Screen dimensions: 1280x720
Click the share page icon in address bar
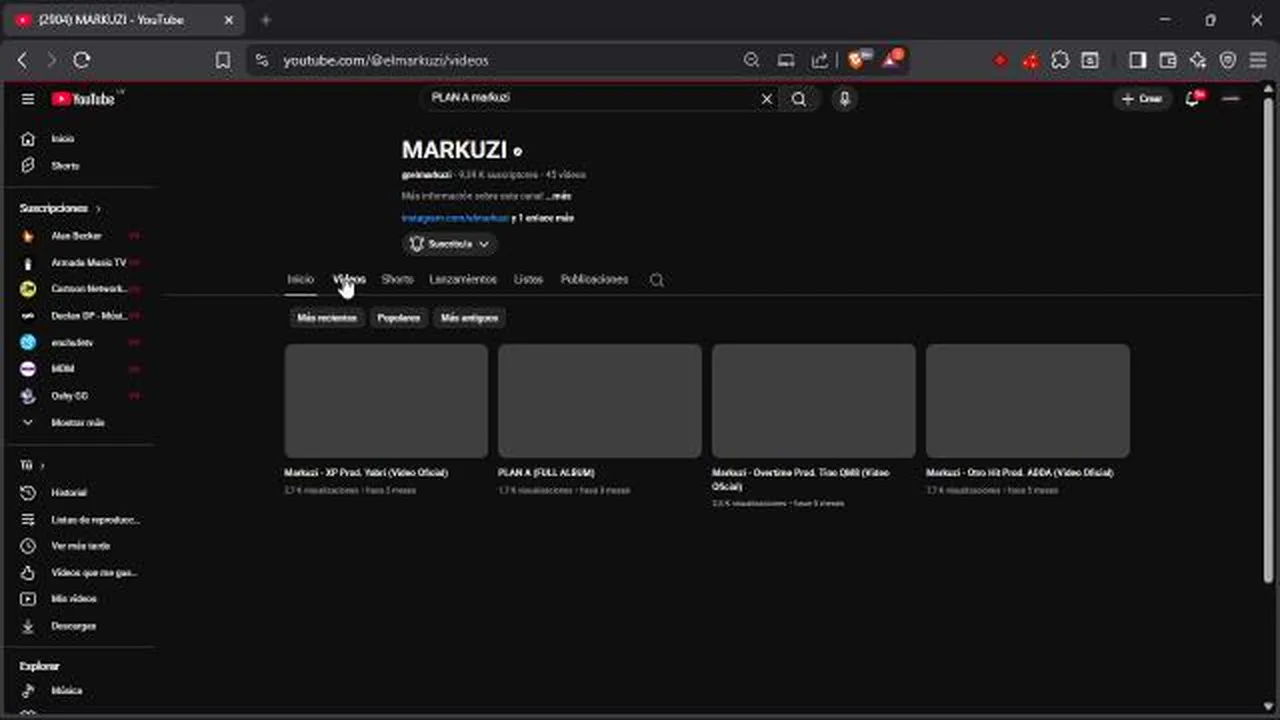(x=820, y=60)
